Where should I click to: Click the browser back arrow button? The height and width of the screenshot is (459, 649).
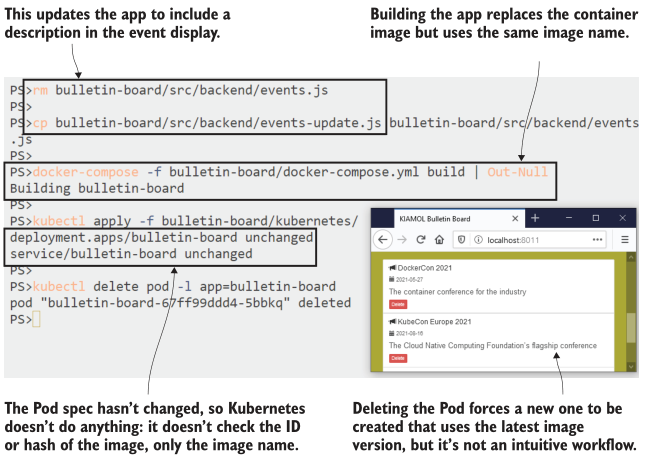(x=382, y=240)
